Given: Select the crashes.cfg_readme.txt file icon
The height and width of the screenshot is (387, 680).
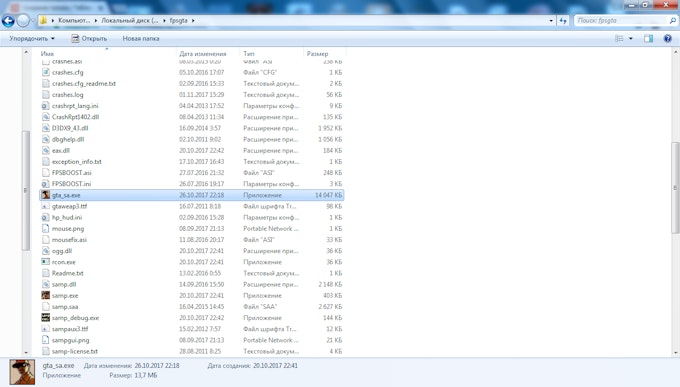Looking at the screenshot, I should click(46, 83).
